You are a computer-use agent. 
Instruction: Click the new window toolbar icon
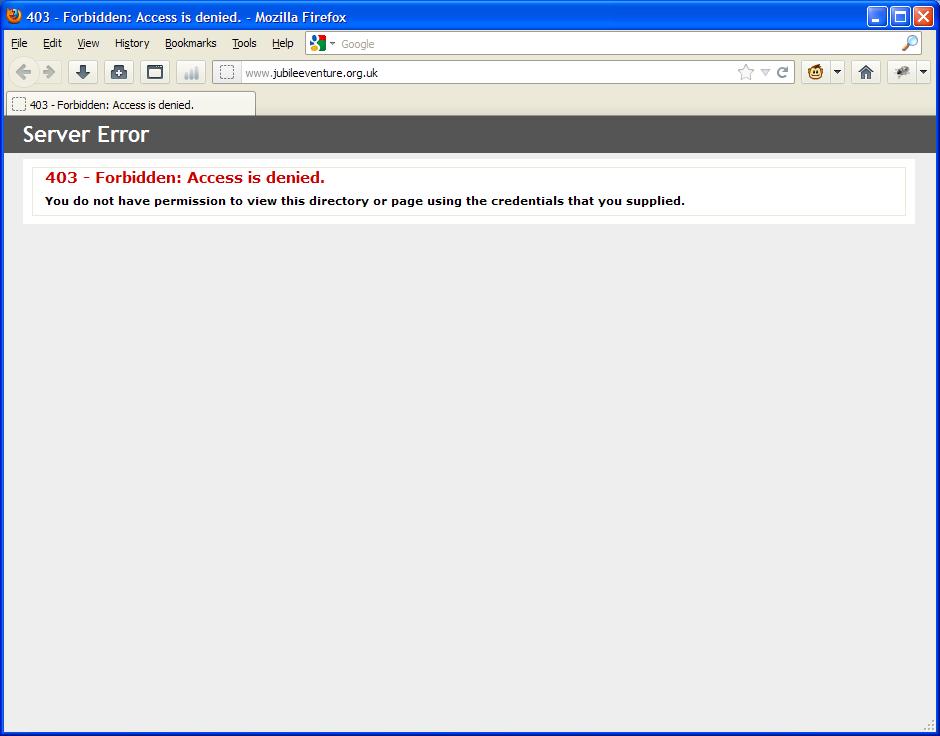tap(153, 71)
